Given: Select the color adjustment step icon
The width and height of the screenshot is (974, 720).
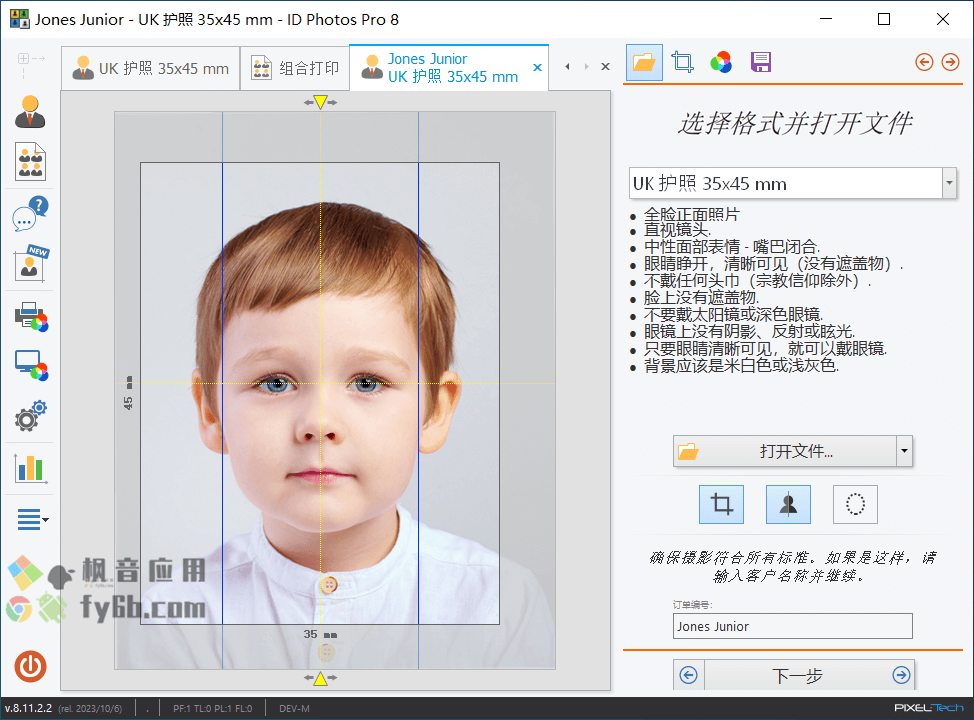Looking at the screenshot, I should [721, 62].
